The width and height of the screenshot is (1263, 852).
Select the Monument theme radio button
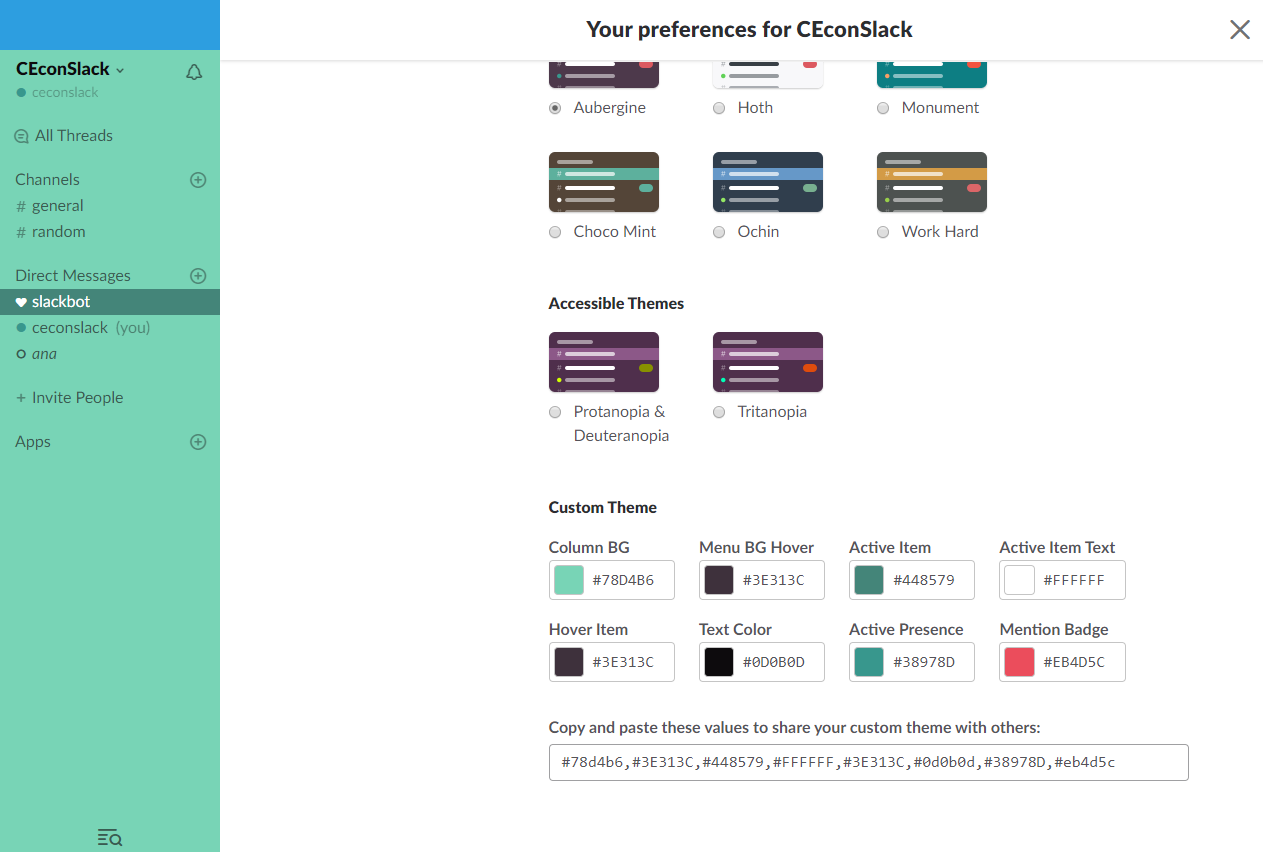point(883,108)
